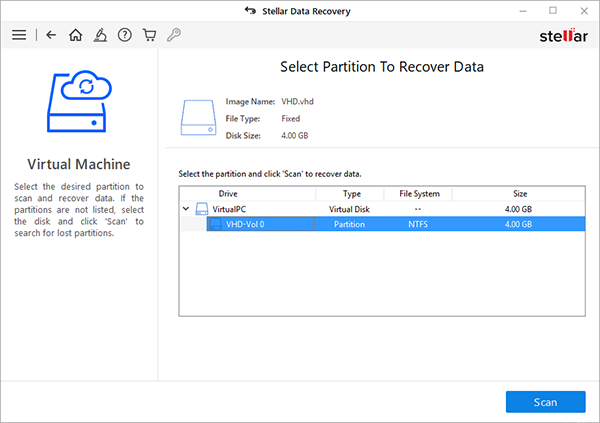
Task: Click the Disk Size 4.00 GB value
Action: coord(295,136)
